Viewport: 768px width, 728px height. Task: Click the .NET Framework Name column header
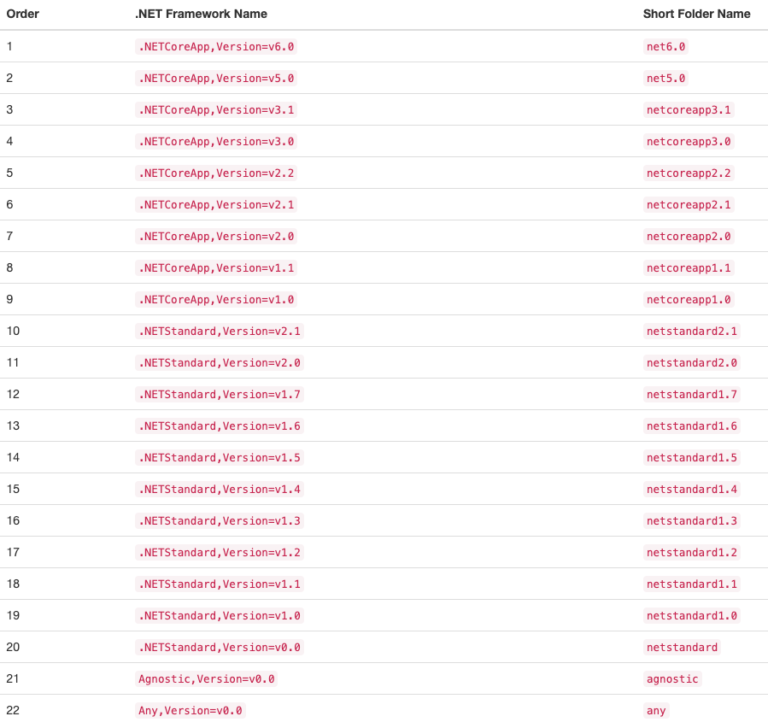(201, 14)
